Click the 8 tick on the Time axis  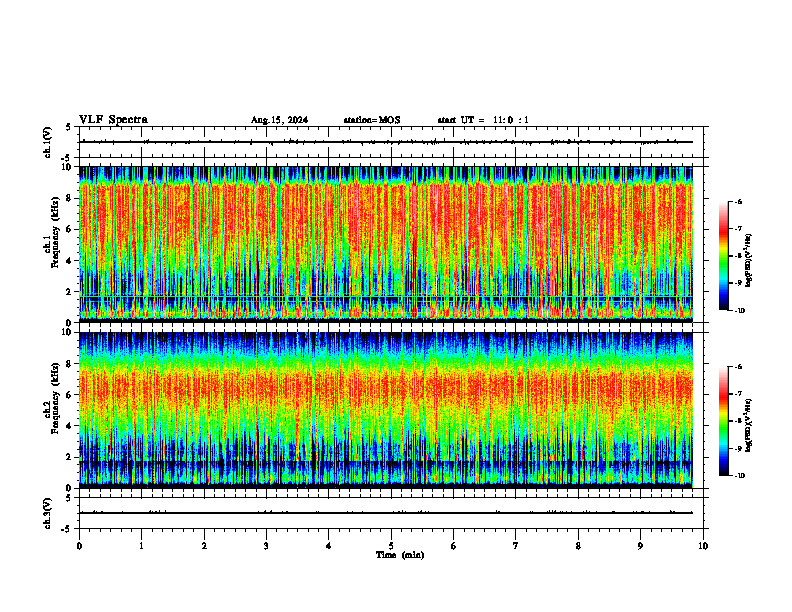(578, 546)
